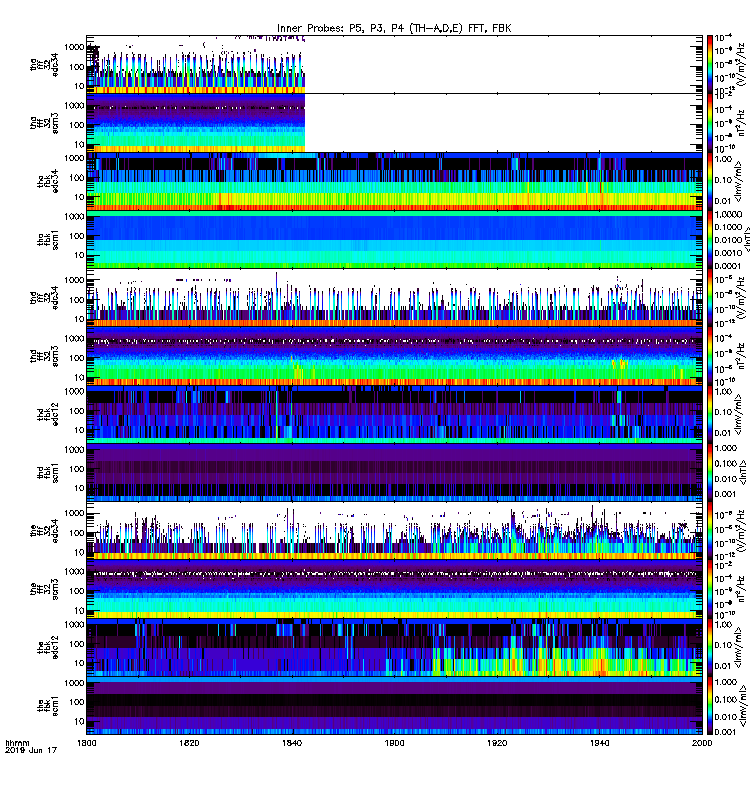Click the color bar beside tha fff scm3 panel

(709, 122)
